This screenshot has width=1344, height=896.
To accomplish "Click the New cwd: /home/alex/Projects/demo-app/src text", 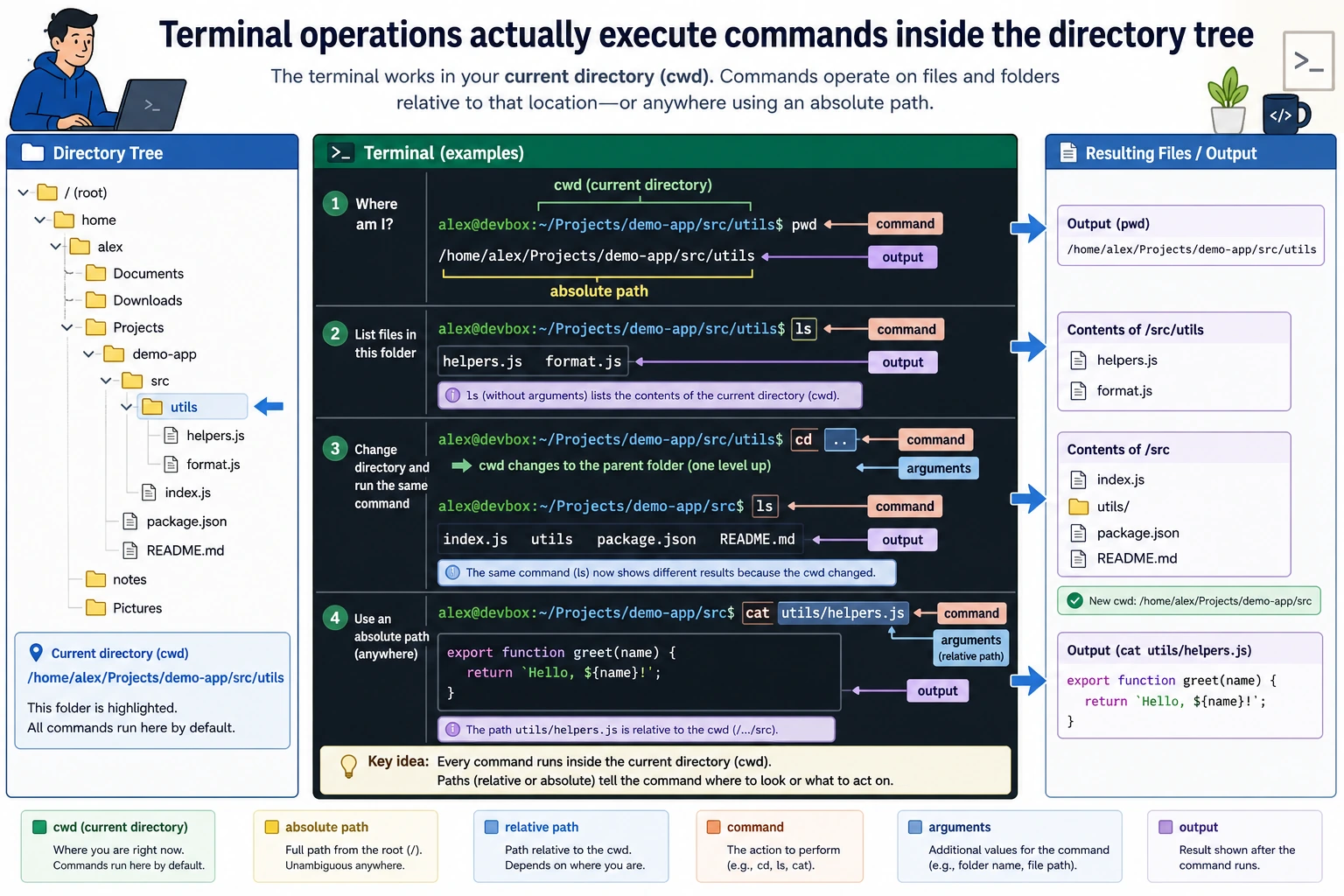I will pyautogui.click(x=1200, y=601).
